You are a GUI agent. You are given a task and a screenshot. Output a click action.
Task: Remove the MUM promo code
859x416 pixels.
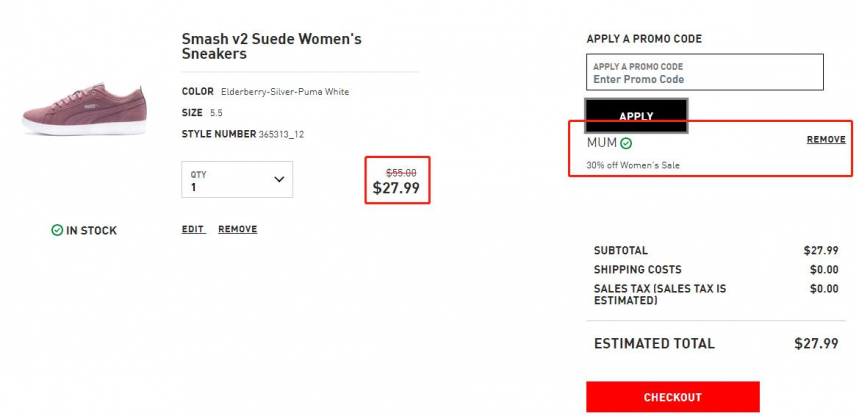click(826, 140)
